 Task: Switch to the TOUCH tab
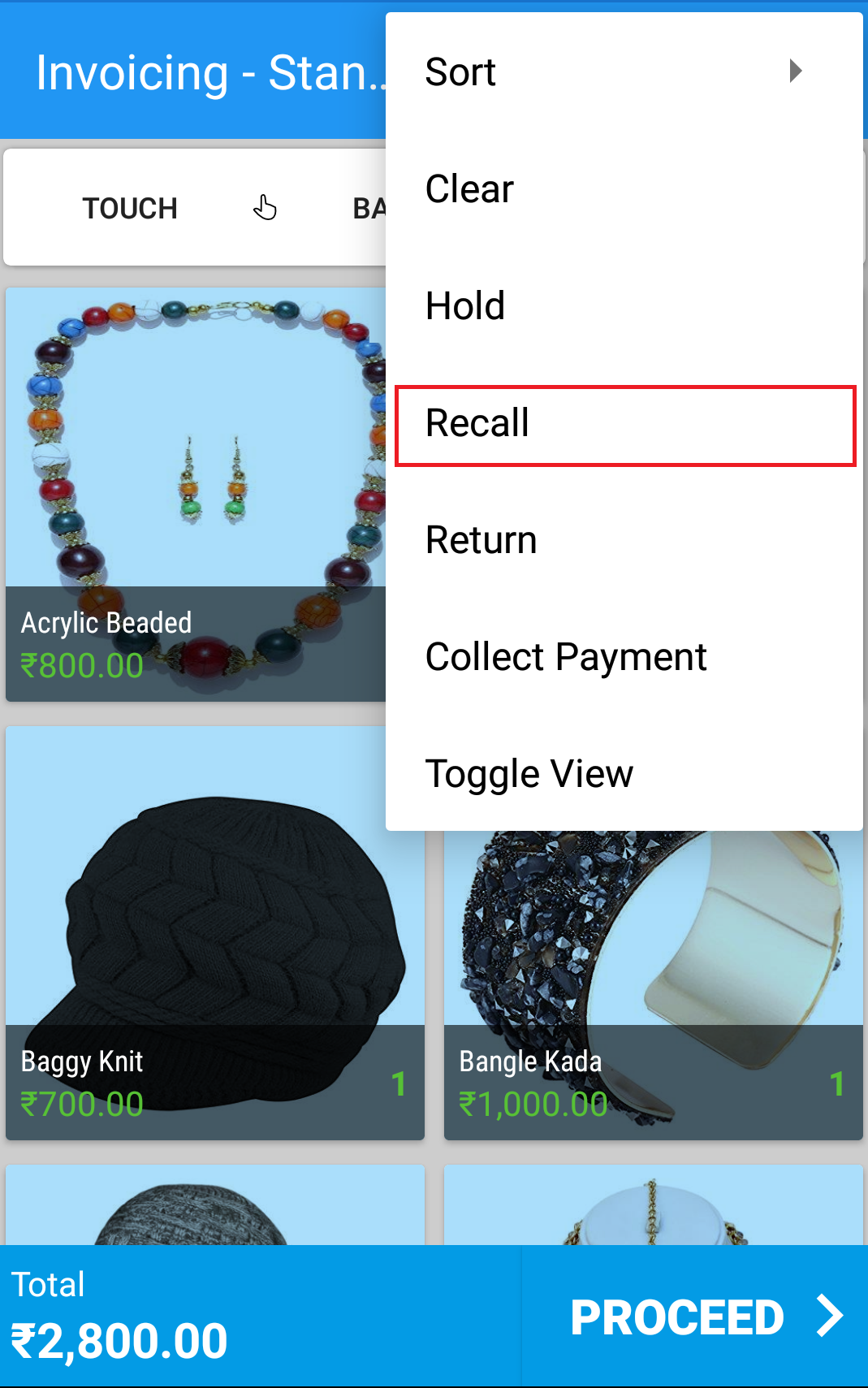tap(130, 208)
